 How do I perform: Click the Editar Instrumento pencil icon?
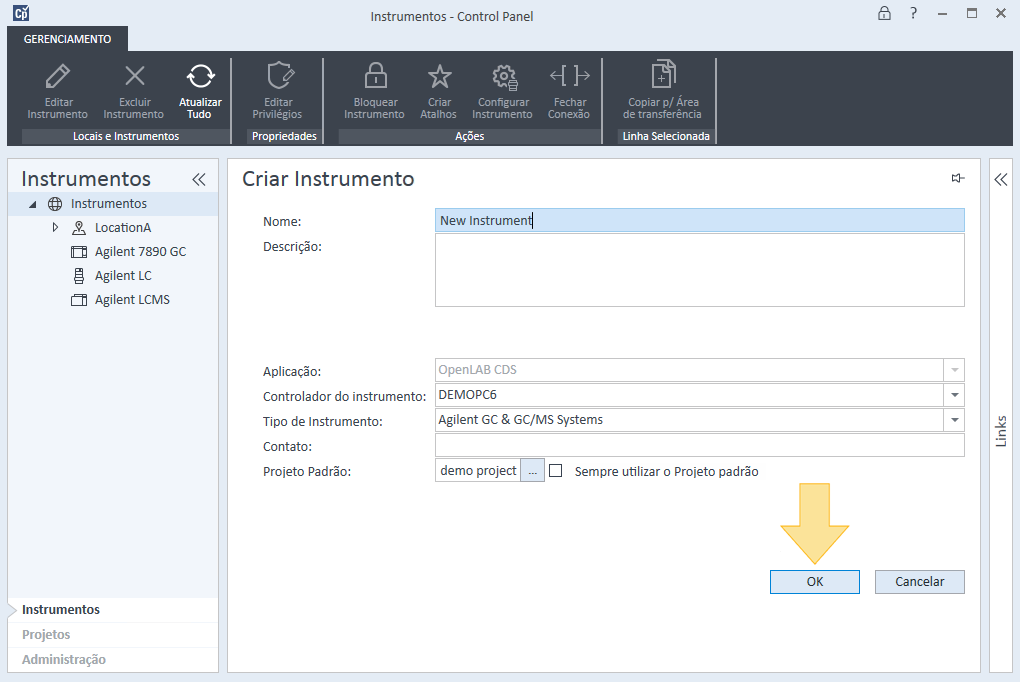coord(58,76)
